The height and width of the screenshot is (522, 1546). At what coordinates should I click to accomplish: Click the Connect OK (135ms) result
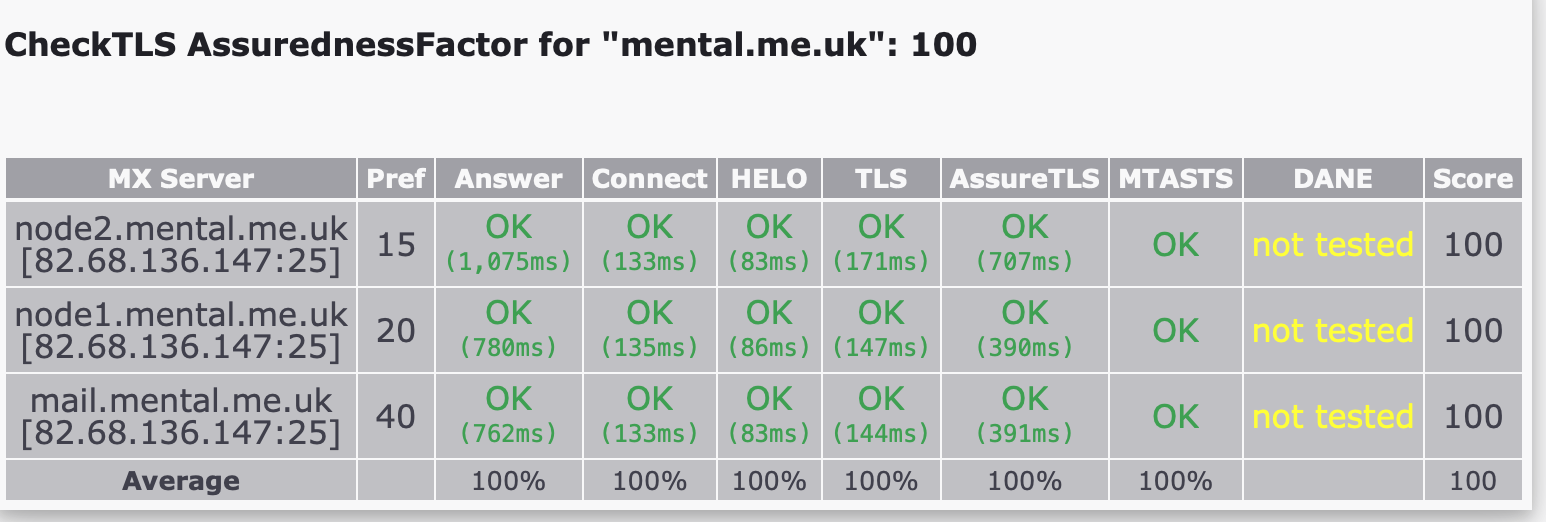tap(649, 330)
